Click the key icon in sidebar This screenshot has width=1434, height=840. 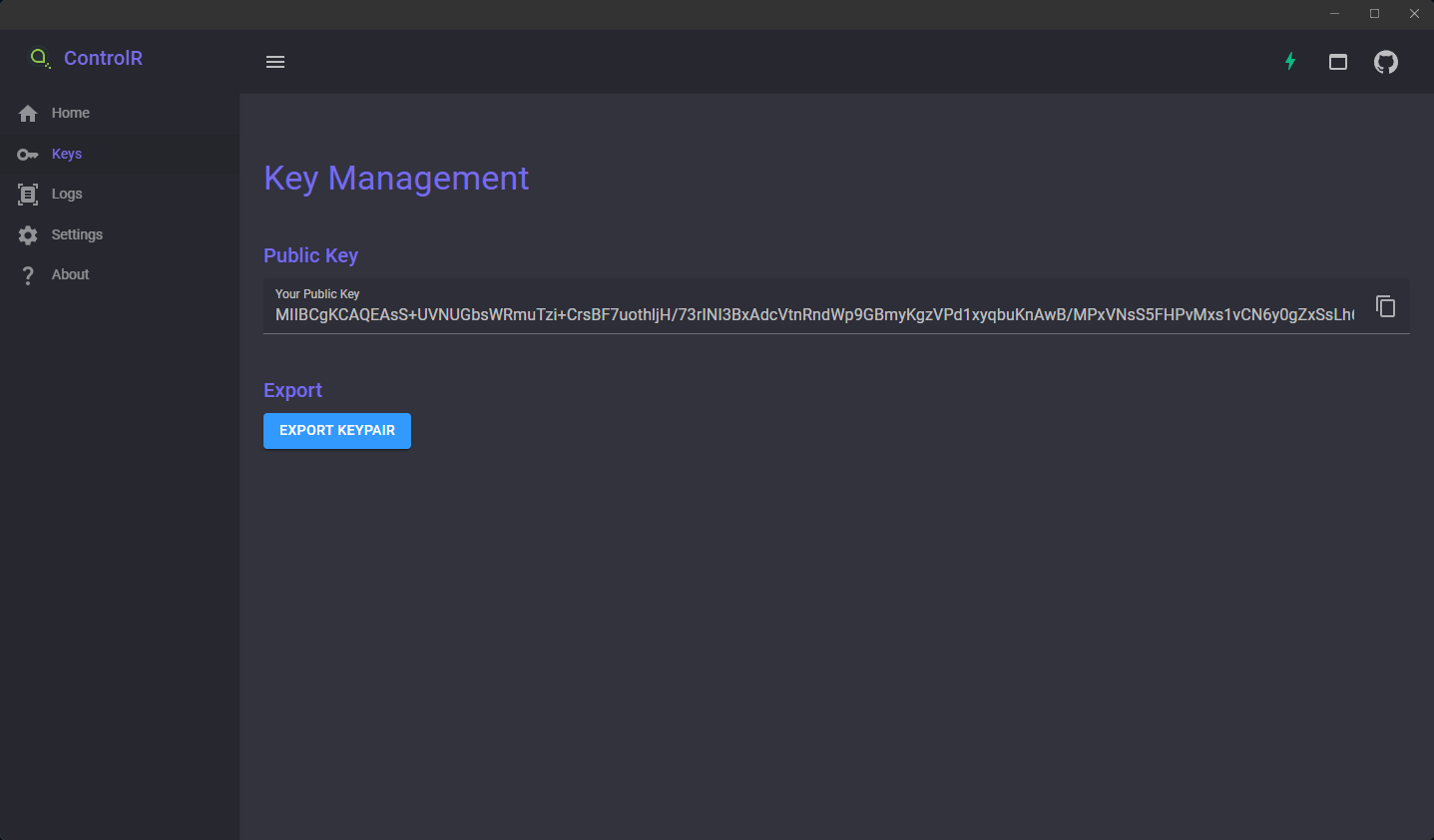28,155
